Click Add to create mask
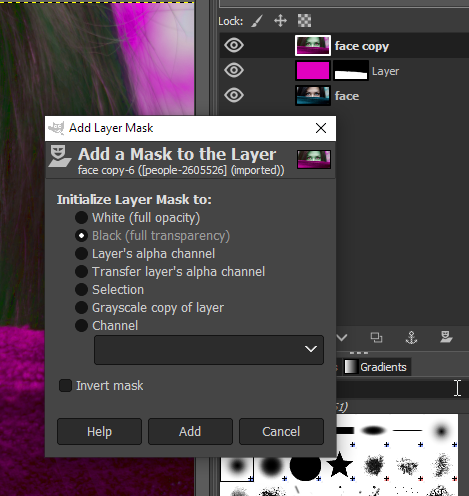Screen dimensions: 469x496 tap(190, 432)
